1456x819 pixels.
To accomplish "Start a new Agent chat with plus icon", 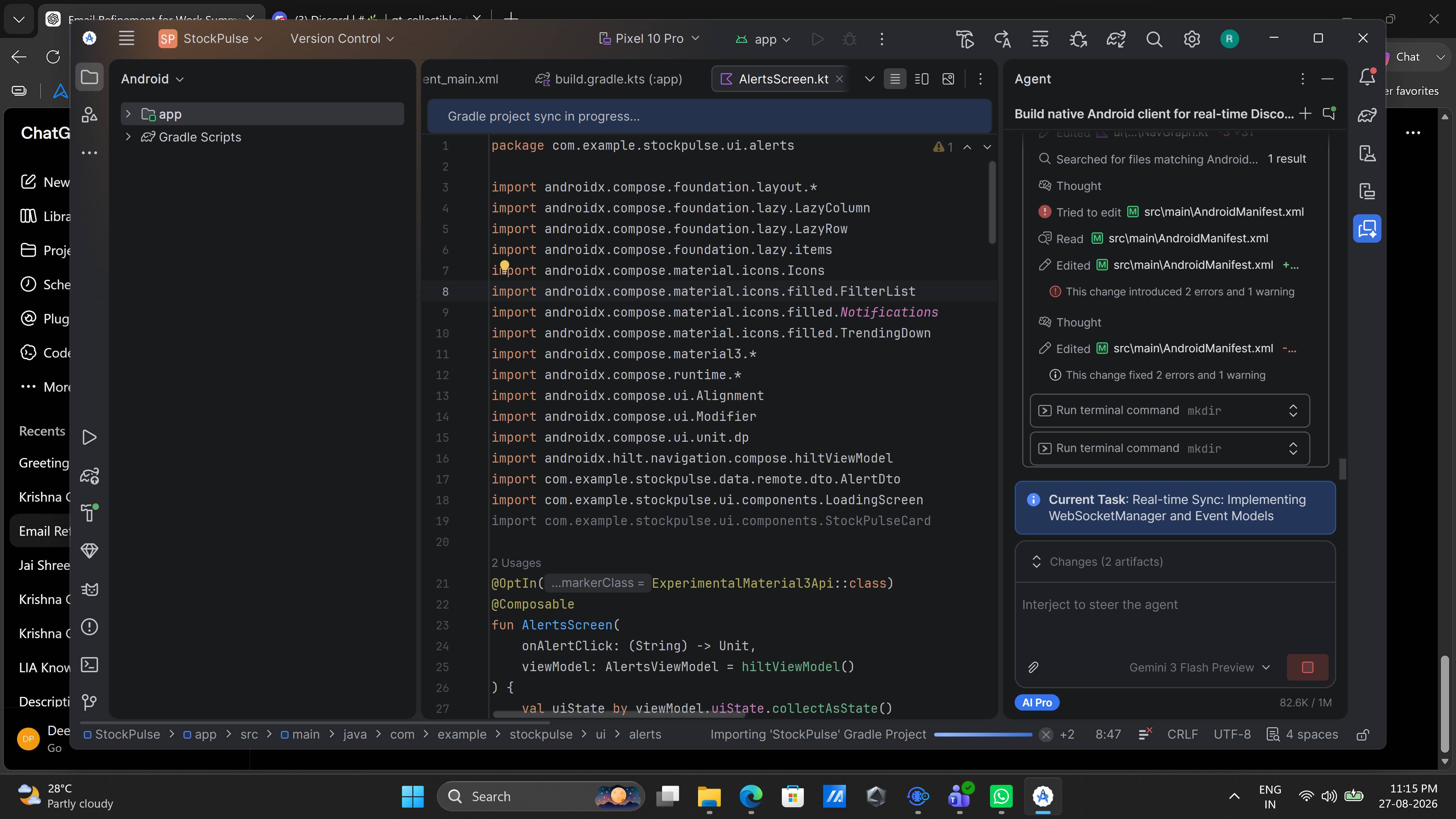I will (x=1305, y=114).
